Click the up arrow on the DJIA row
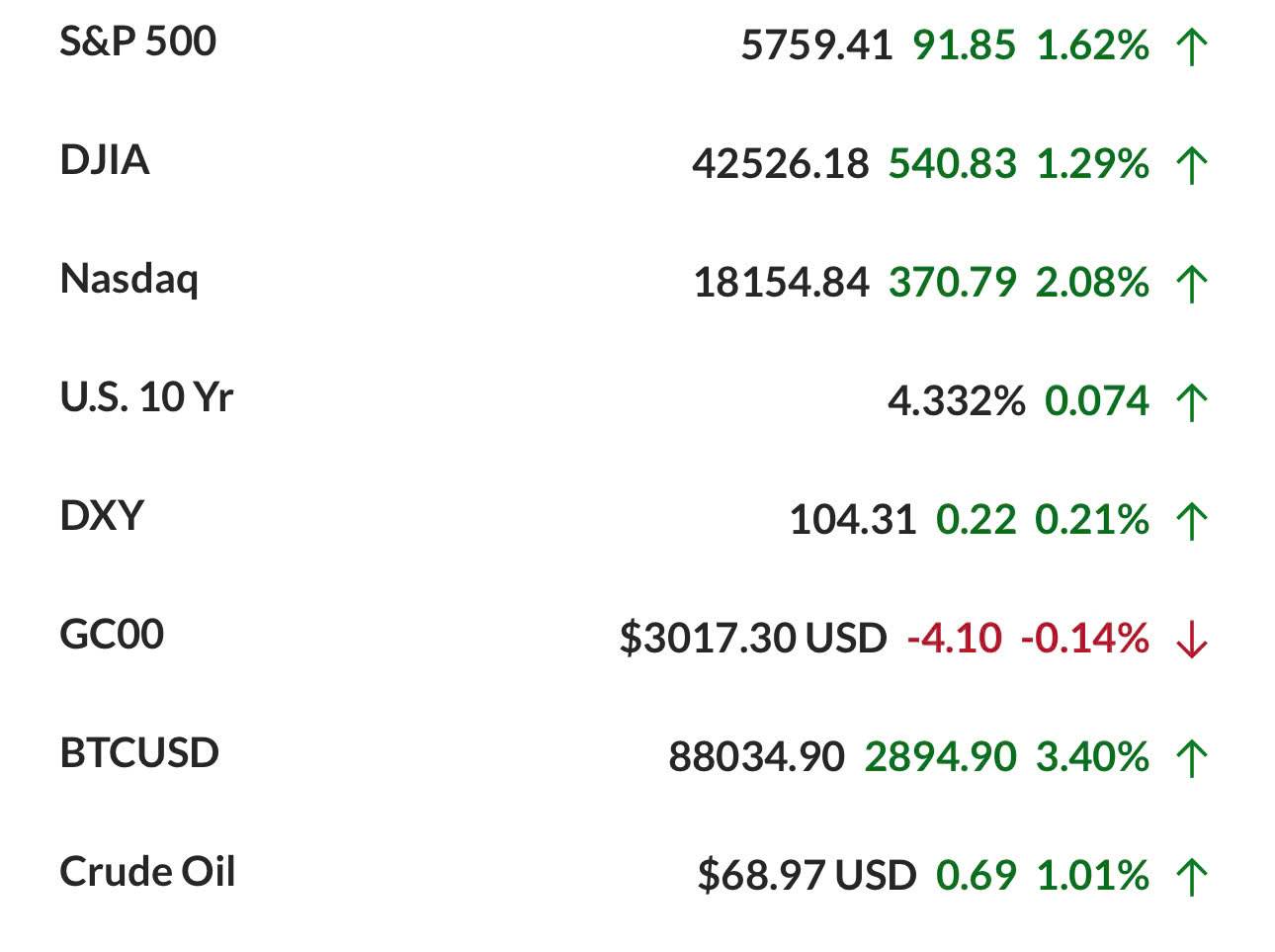 [1192, 165]
